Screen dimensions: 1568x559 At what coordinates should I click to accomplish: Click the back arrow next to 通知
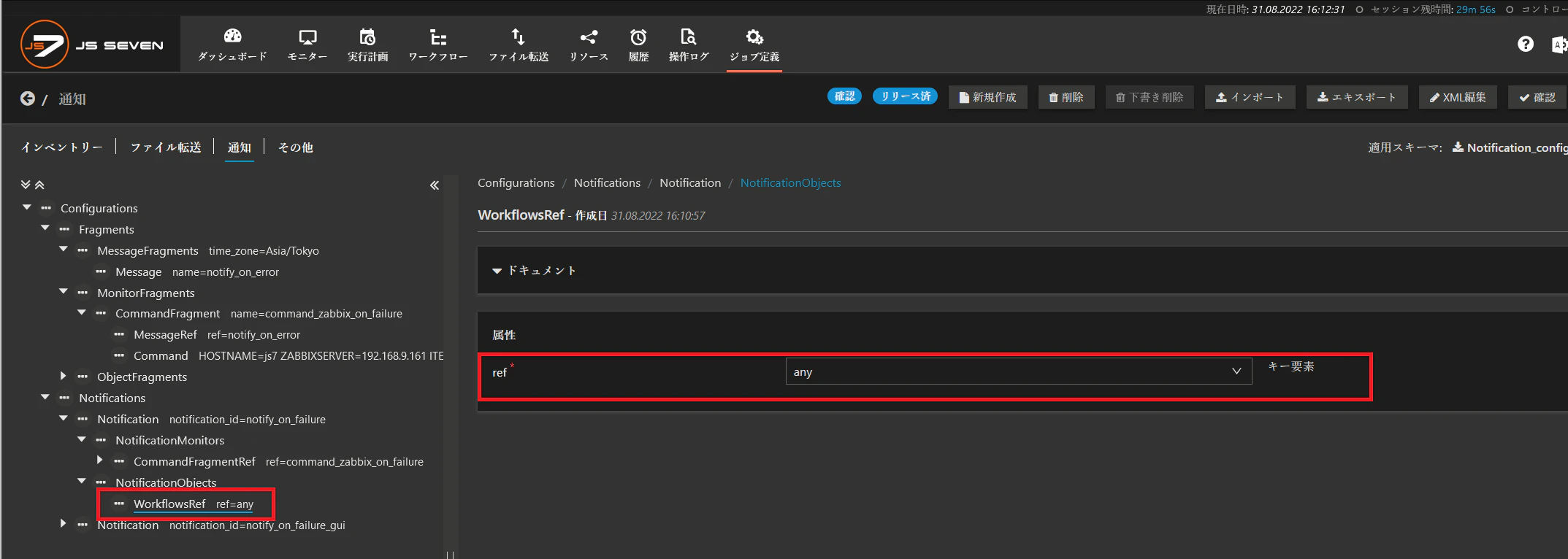[27, 99]
